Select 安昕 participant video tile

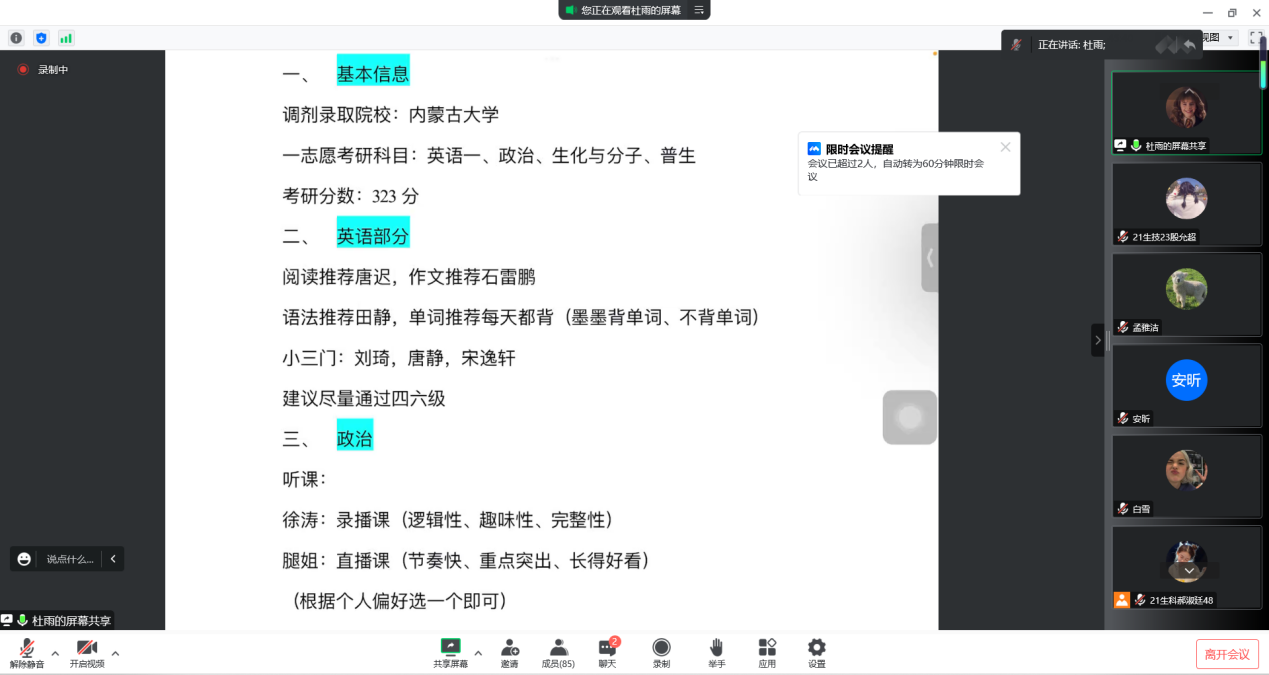click(1186, 386)
